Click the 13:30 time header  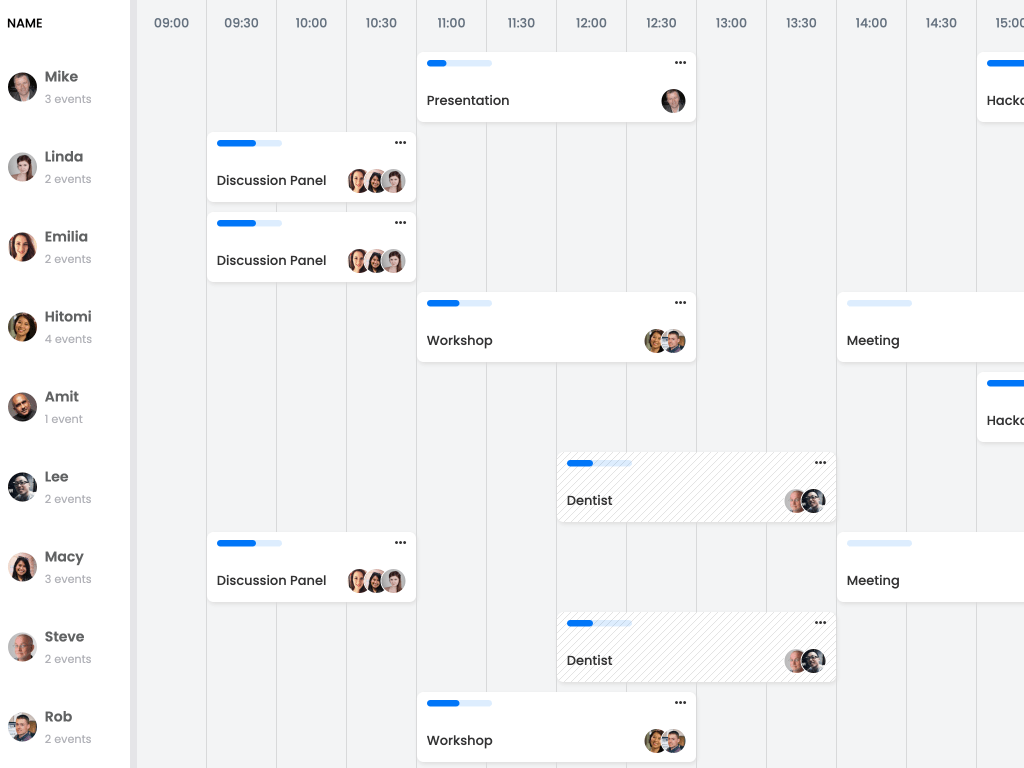pos(801,23)
